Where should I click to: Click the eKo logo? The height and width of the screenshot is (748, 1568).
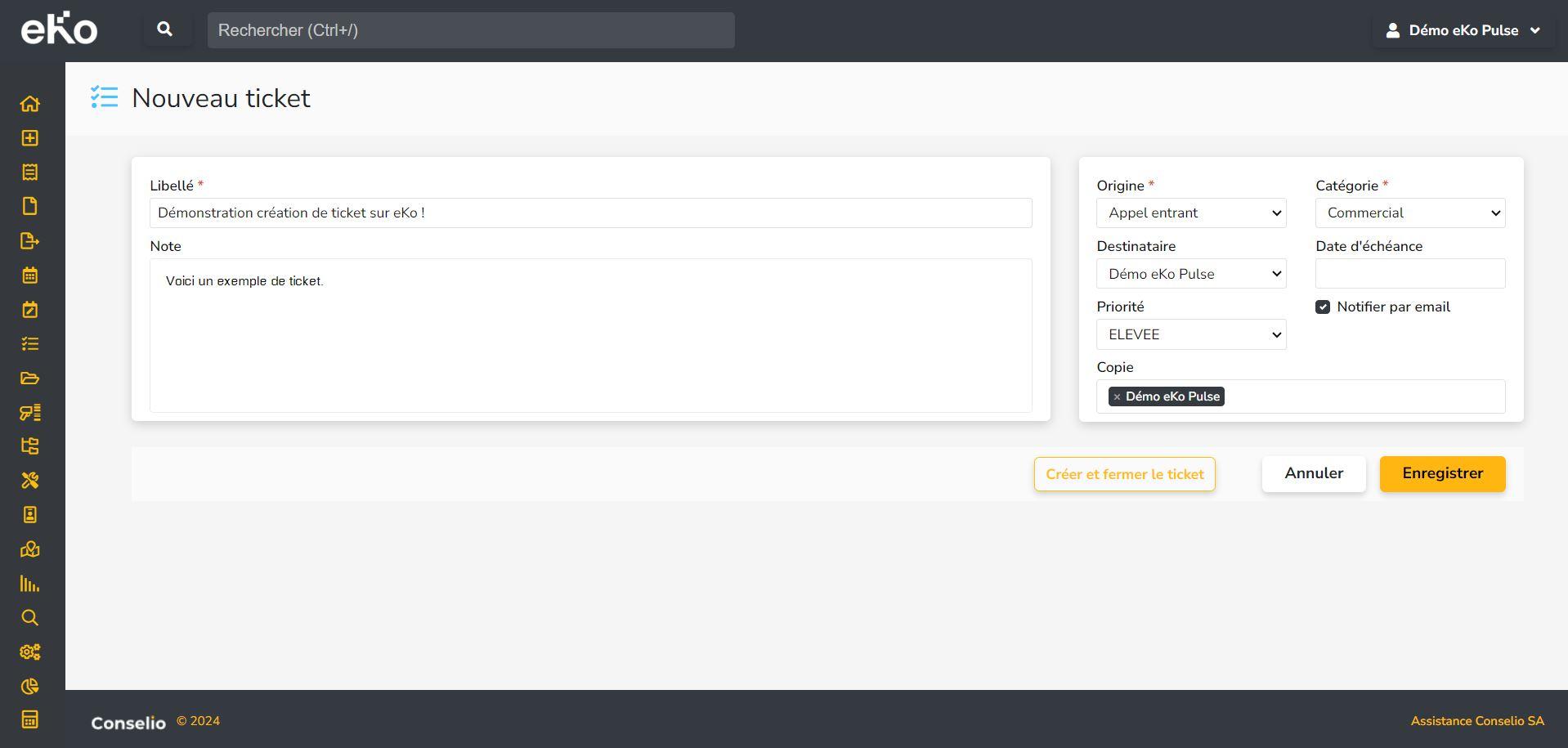pos(59,29)
